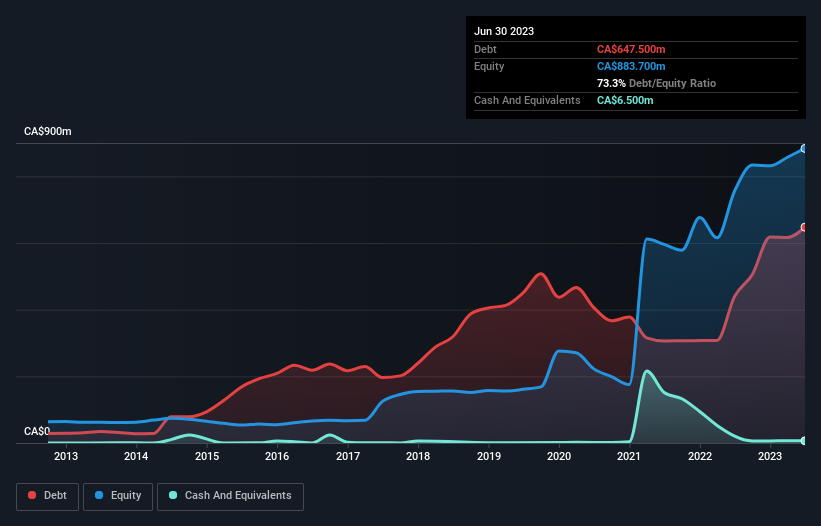The image size is (821, 526).
Task: Click the 73.3% Debt/Equity Ratio text
Action: coord(656,83)
